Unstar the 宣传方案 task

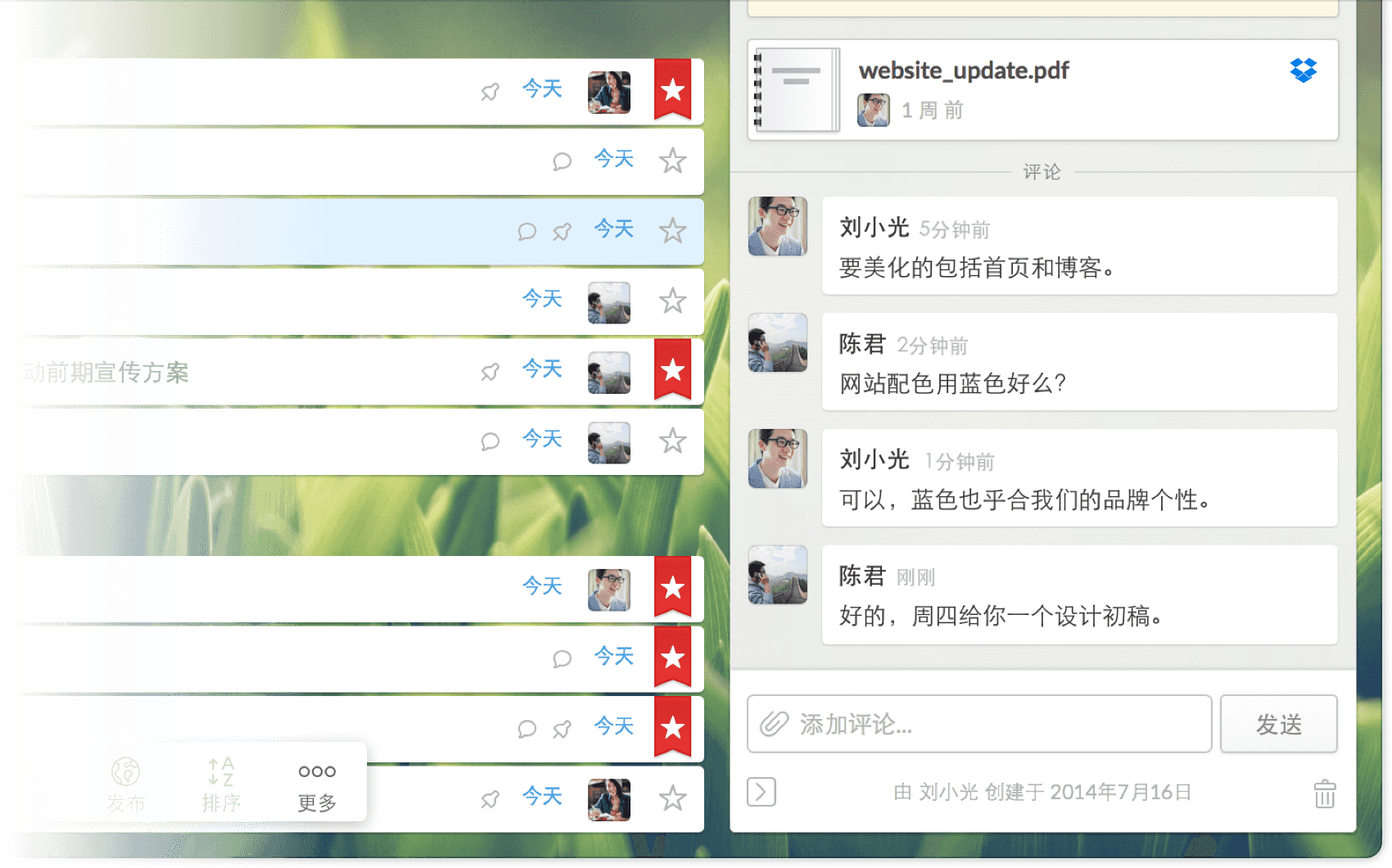[x=673, y=370]
